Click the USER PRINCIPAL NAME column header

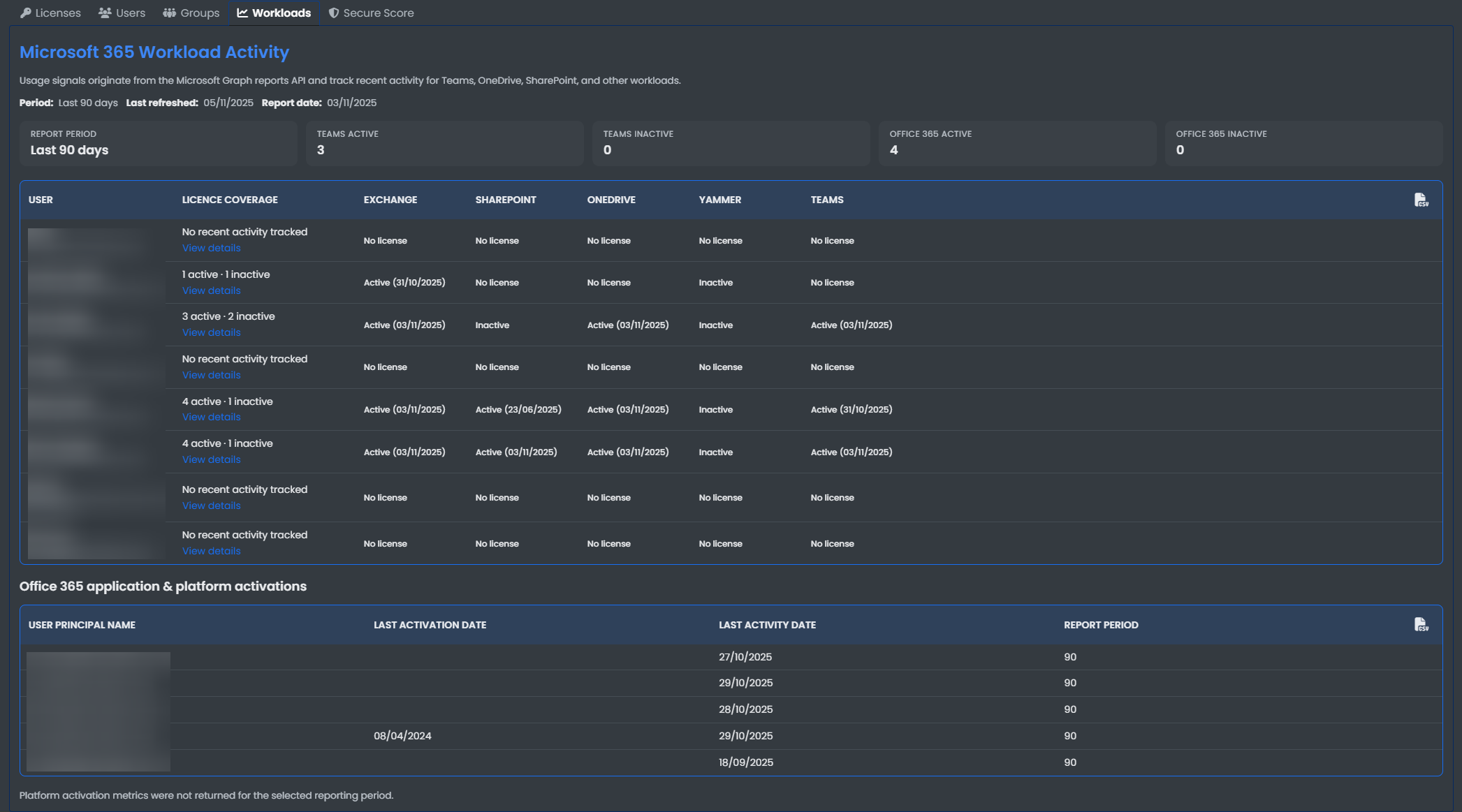82,626
